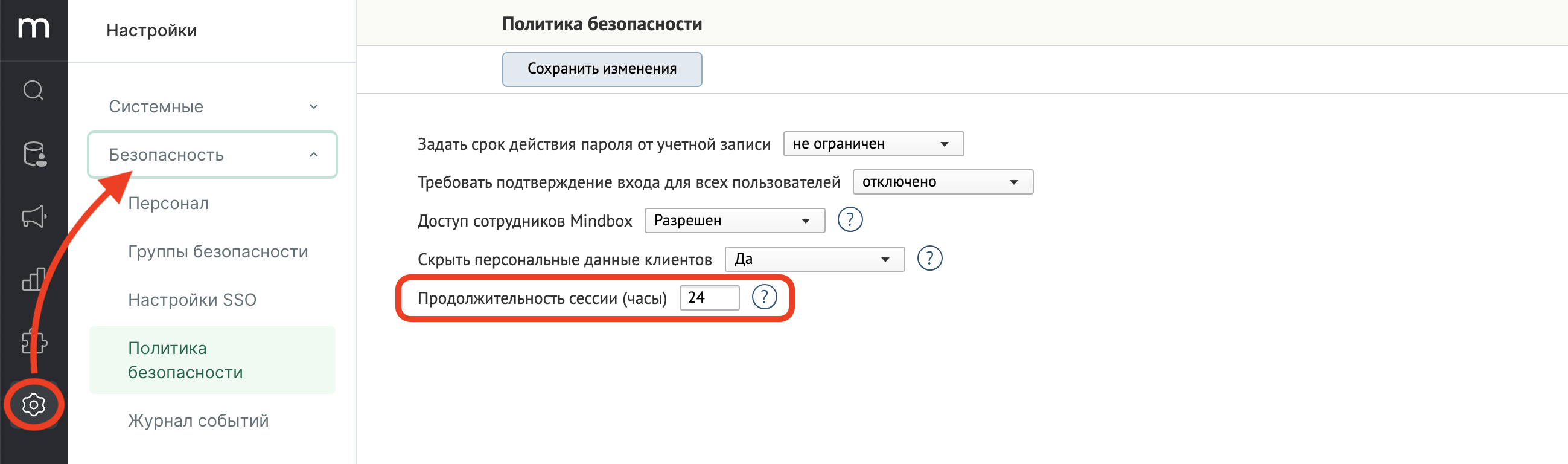Click label 'Задать срок действия пароля от учетной записи'

(593, 144)
